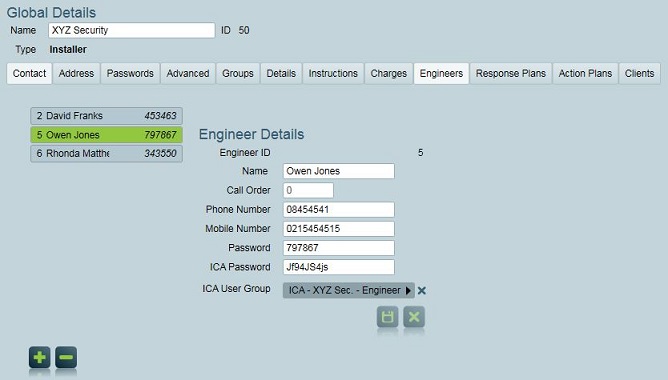
Task: Click the Type value Installer
Action: [68, 49]
